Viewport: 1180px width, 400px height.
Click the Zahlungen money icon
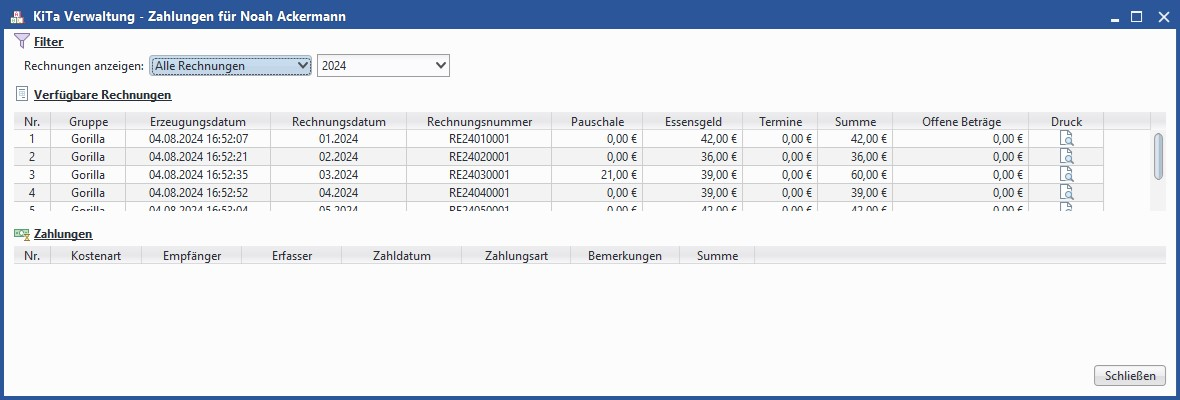pos(22,234)
